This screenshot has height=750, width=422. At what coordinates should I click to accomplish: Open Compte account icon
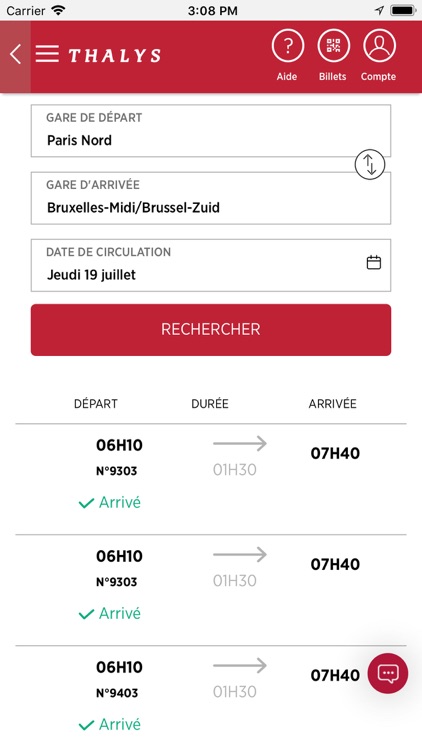click(x=379, y=46)
